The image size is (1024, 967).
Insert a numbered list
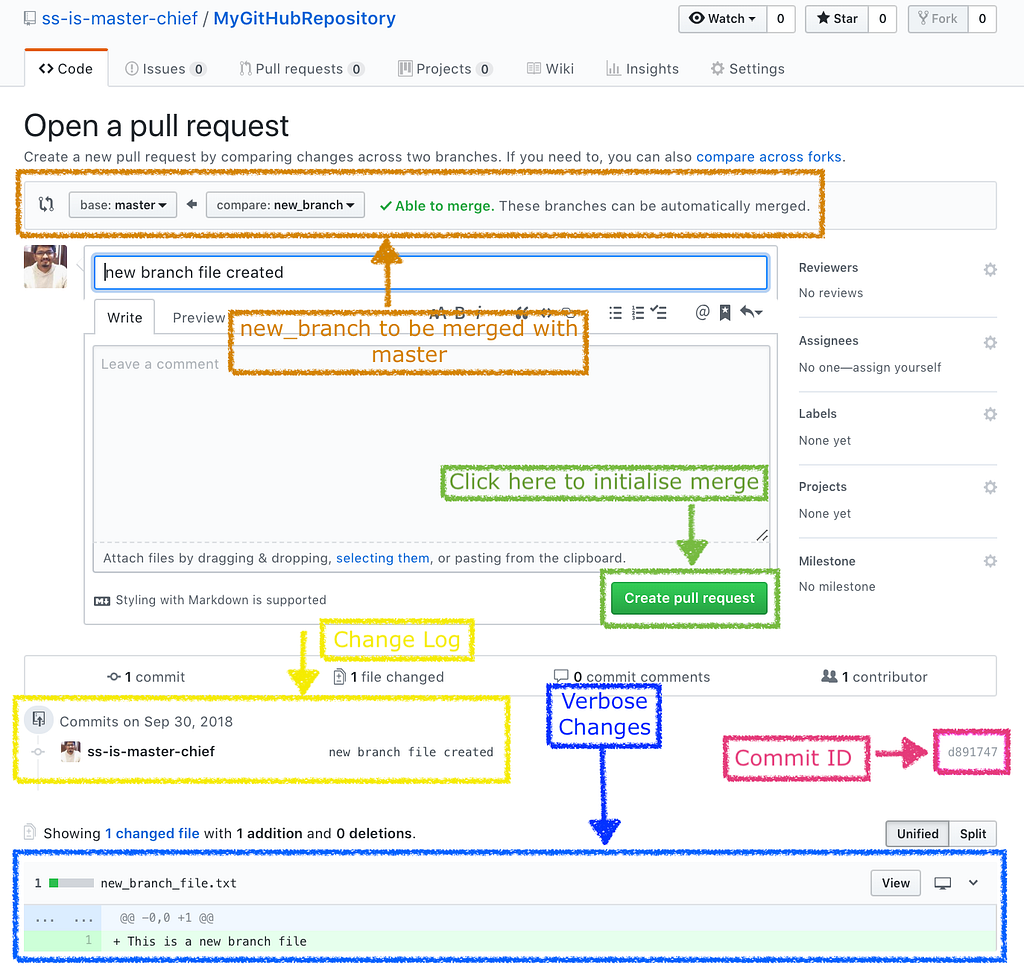pos(638,313)
